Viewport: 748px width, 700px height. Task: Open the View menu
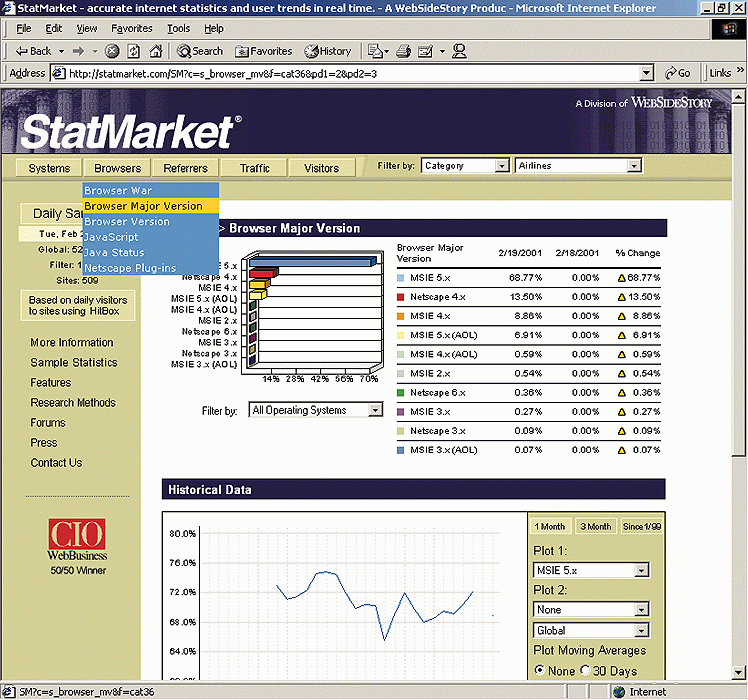[87, 29]
